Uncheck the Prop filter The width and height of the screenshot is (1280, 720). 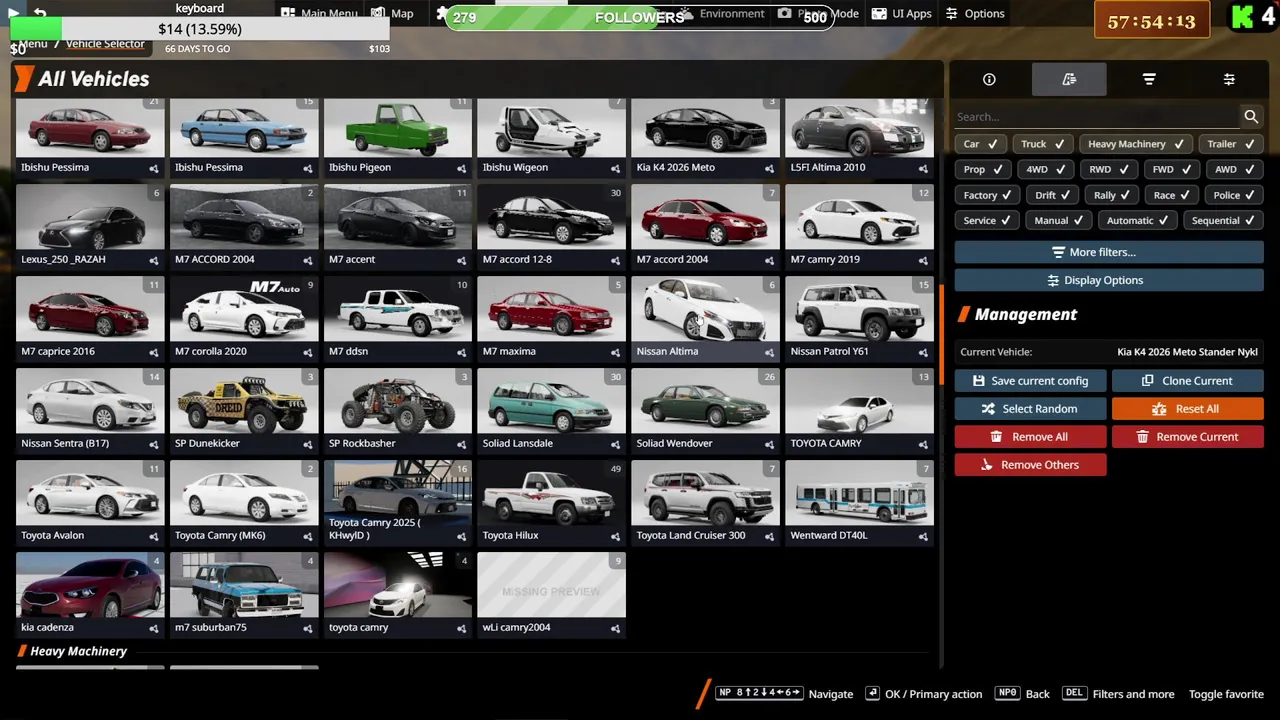tap(983, 169)
